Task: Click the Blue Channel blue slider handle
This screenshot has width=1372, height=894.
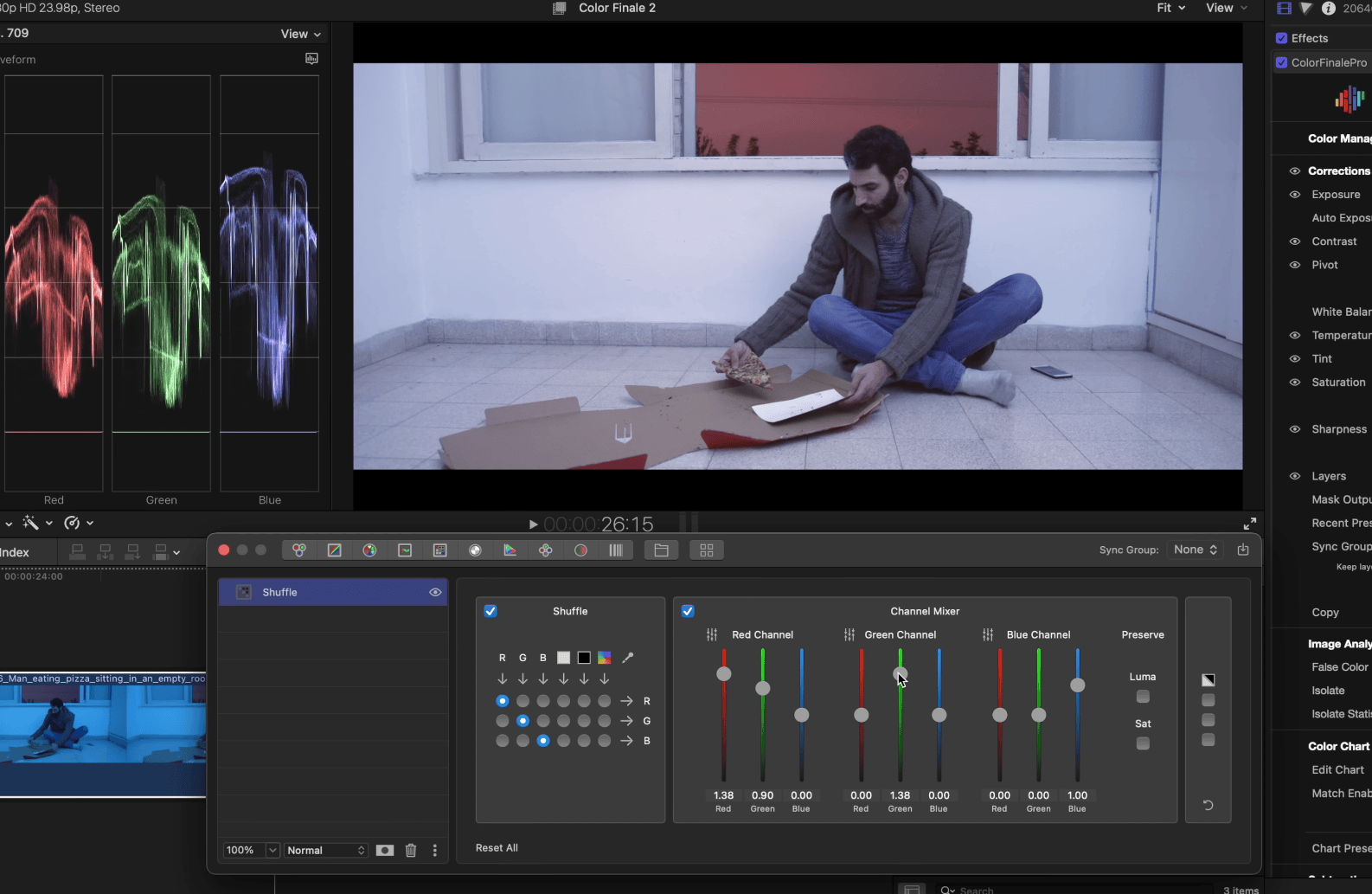Action: [1077, 685]
